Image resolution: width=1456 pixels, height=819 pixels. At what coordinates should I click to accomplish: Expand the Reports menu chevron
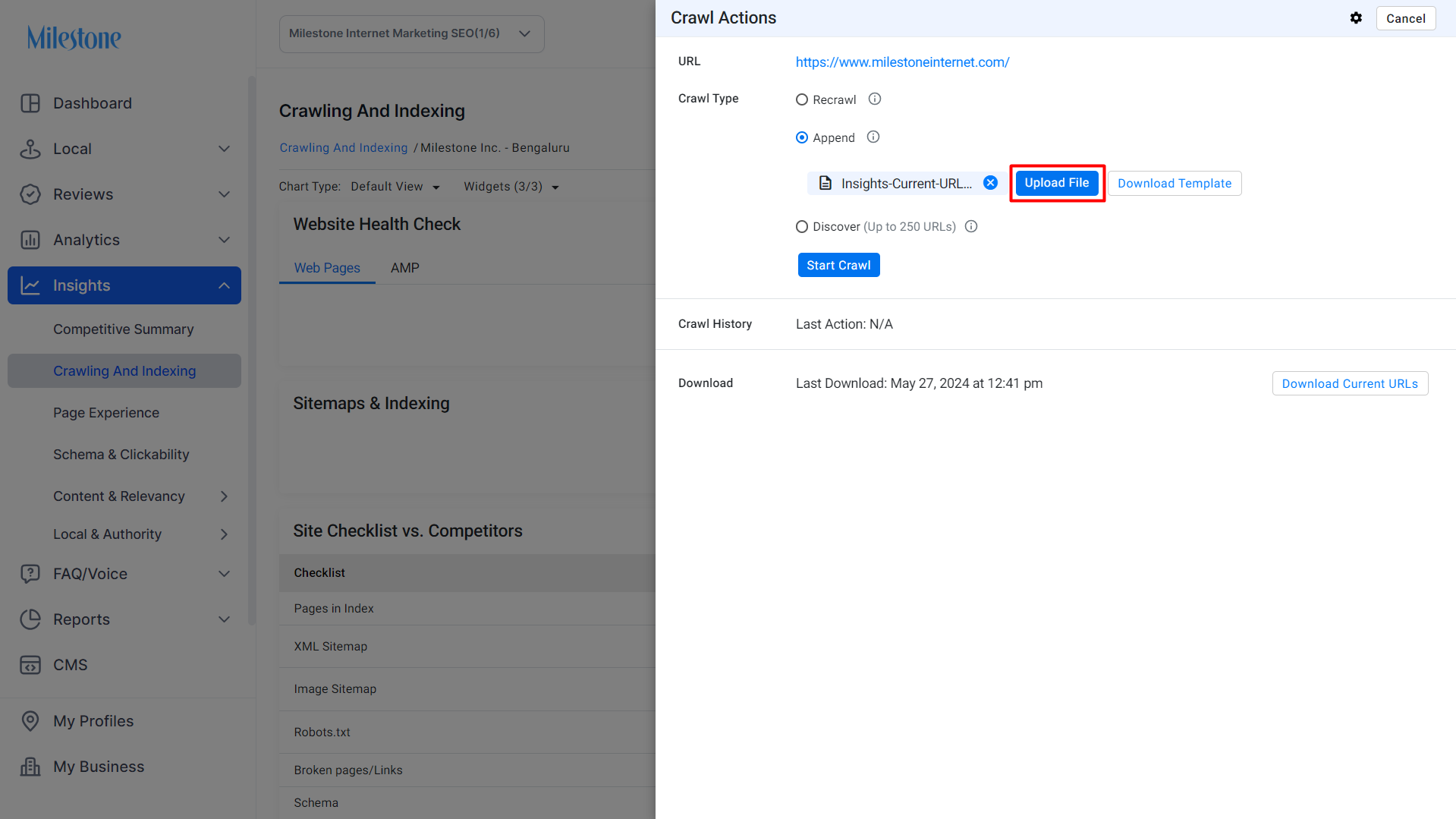tap(224, 619)
